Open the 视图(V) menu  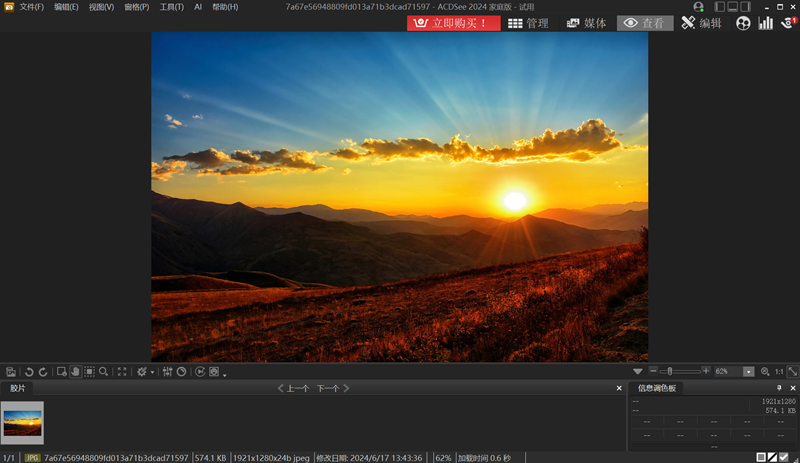[x=101, y=7]
